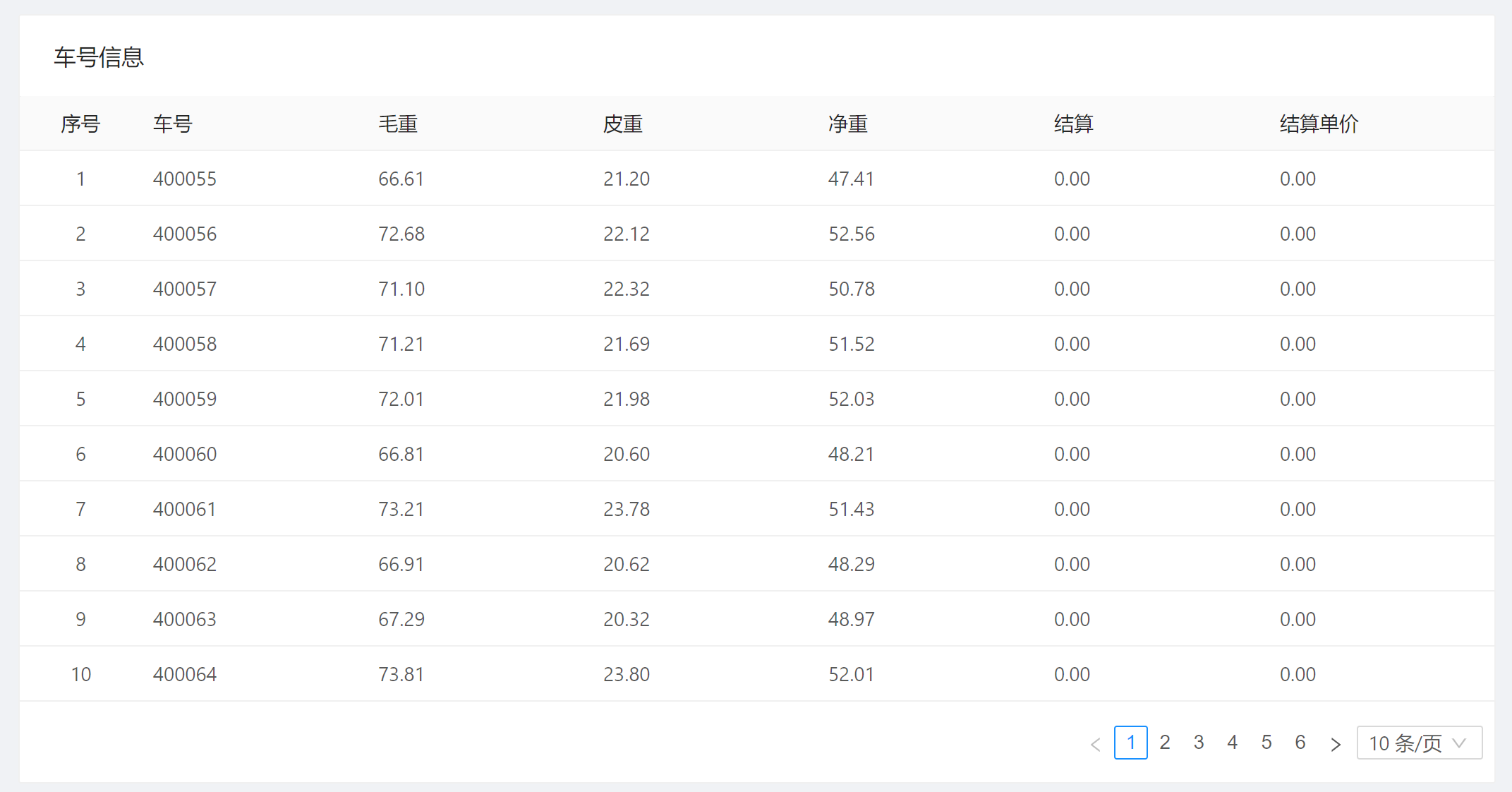Jump to pagination page 4
This screenshot has width=1512, height=792.
click(x=1233, y=743)
